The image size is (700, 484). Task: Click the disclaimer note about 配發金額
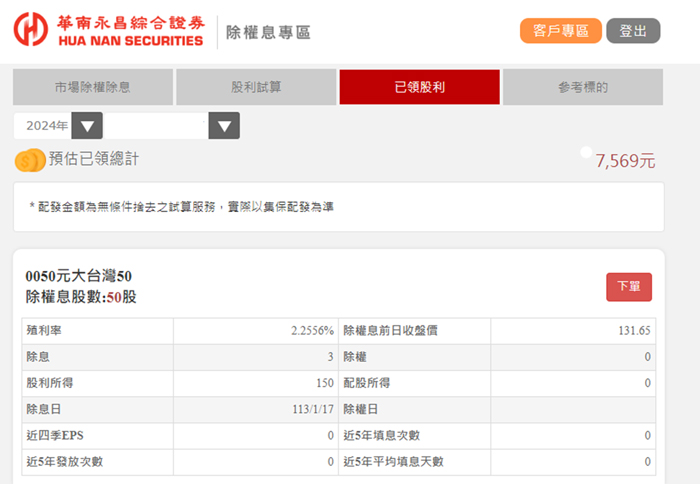point(182,207)
